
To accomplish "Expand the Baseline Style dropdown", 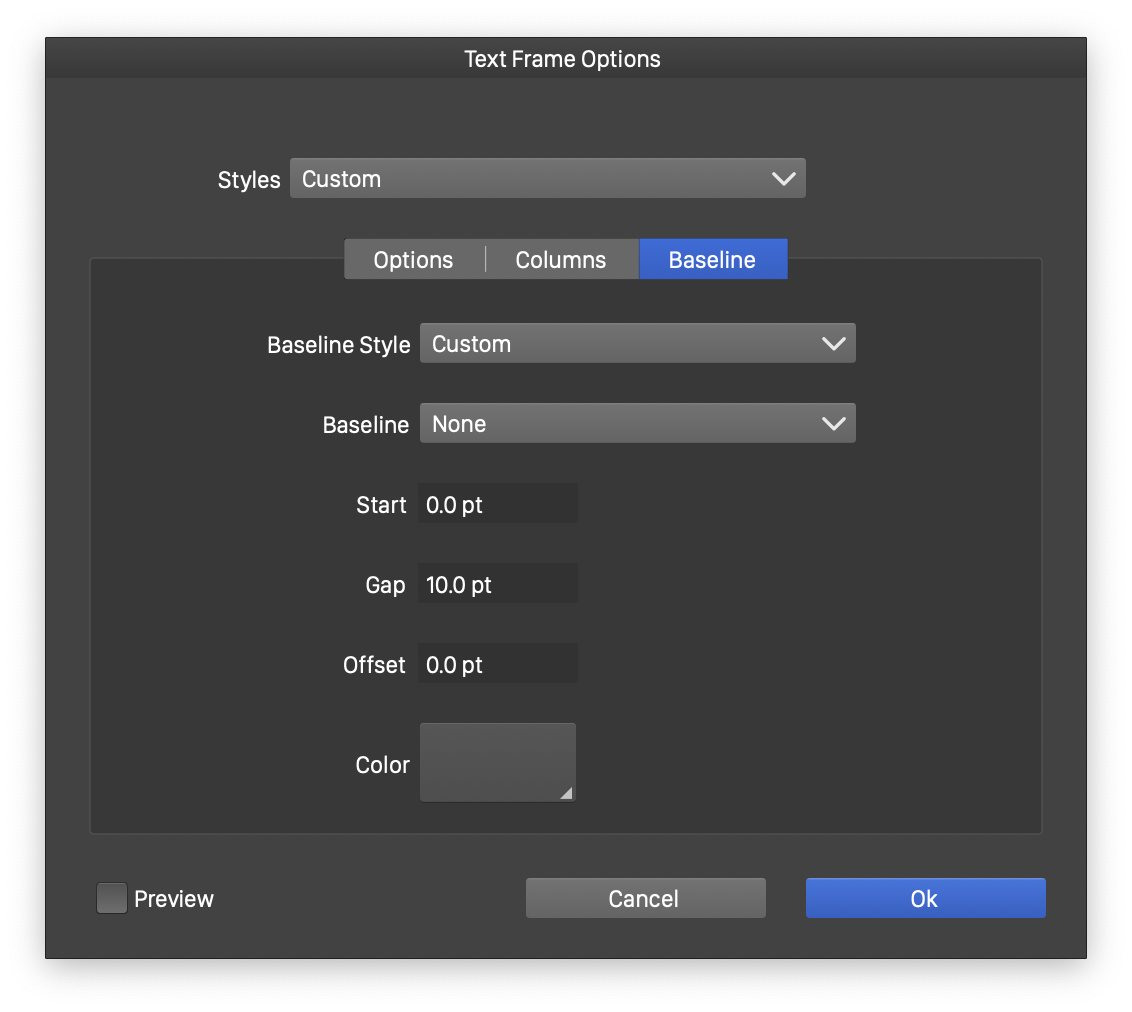I will (x=637, y=344).
